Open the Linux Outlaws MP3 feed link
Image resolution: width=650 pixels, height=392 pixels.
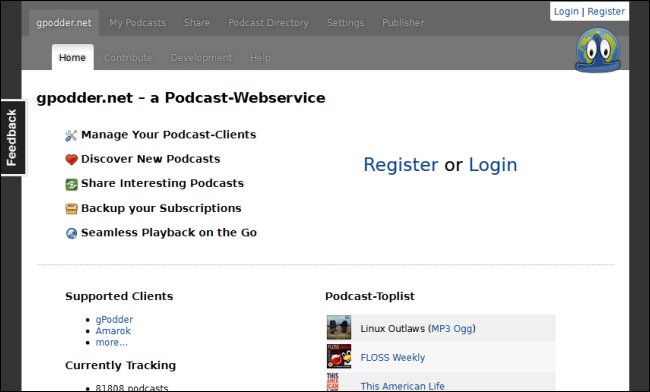441,329
